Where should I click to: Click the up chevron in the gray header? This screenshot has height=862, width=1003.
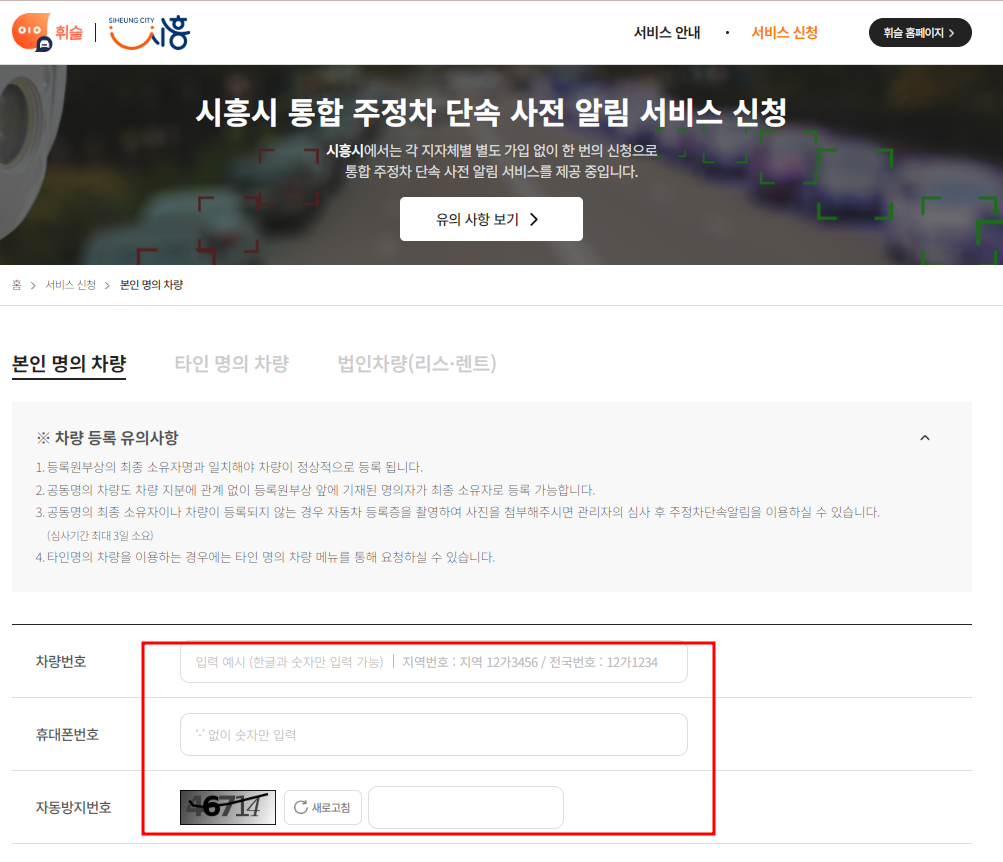click(925, 437)
